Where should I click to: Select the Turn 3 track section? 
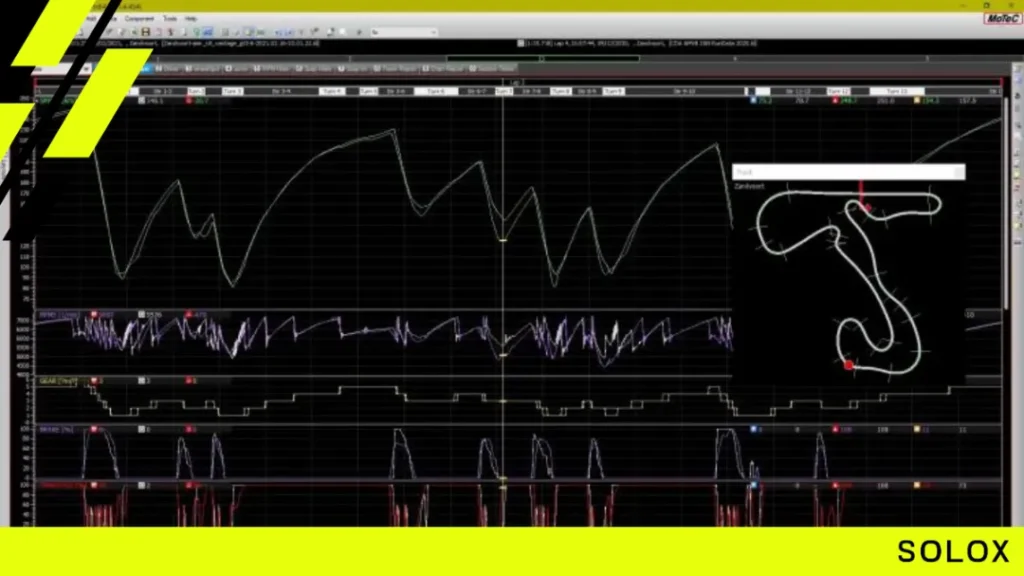pyautogui.click(x=232, y=91)
